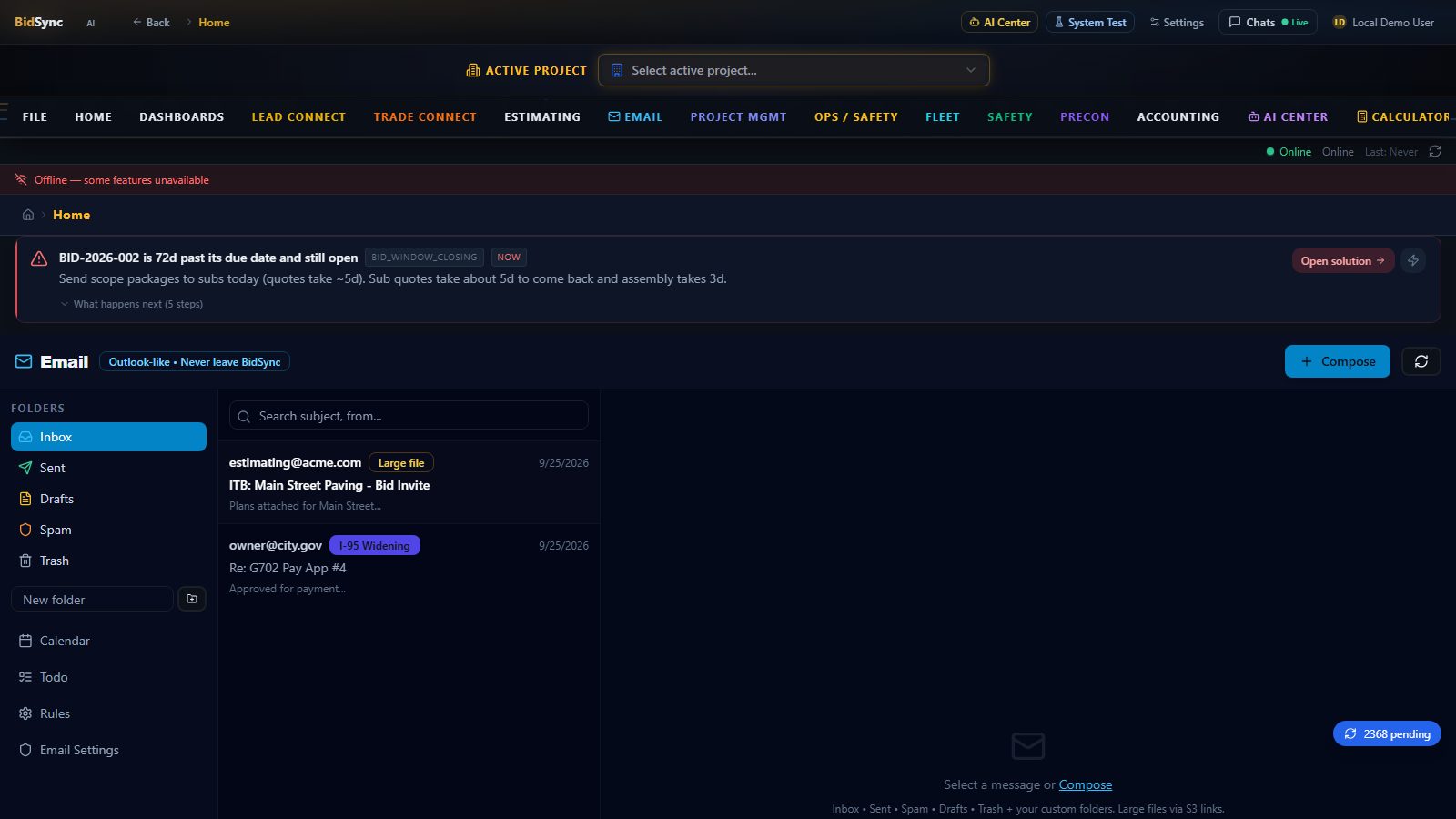Open the Sent folder

[108, 468]
